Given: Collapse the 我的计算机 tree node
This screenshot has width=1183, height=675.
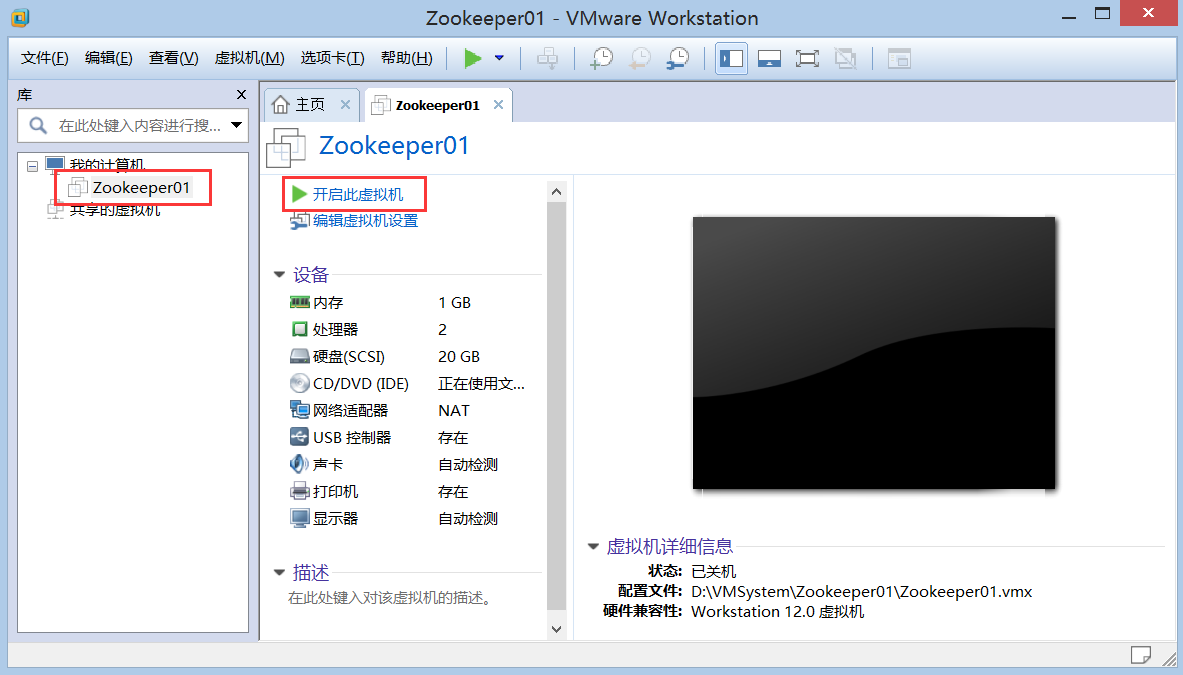Looking at the screenshot, I should tap(32, 166).
